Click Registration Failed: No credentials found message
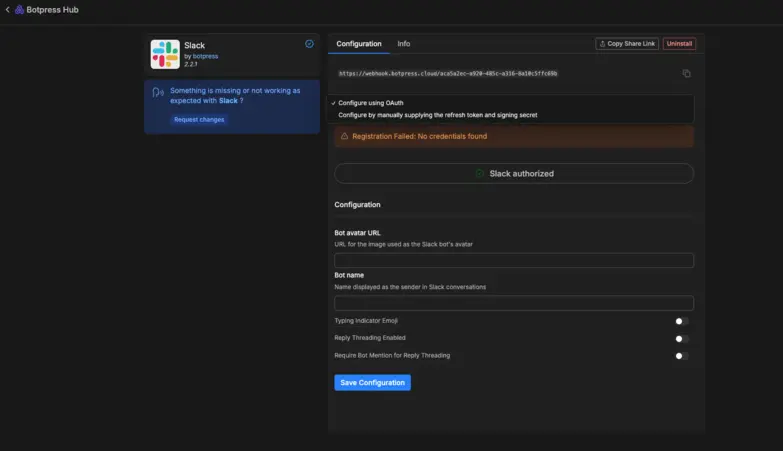783x451 pixels. 419,136
